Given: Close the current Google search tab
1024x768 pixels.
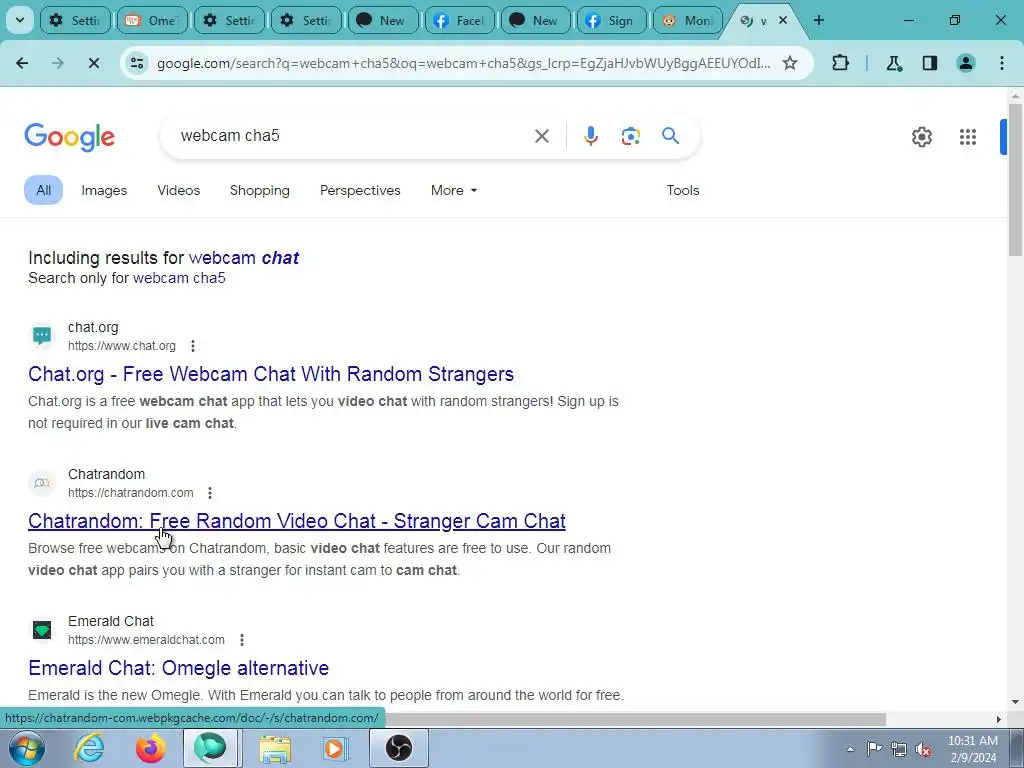Looking at the screenshot, I should click(783, 20).
